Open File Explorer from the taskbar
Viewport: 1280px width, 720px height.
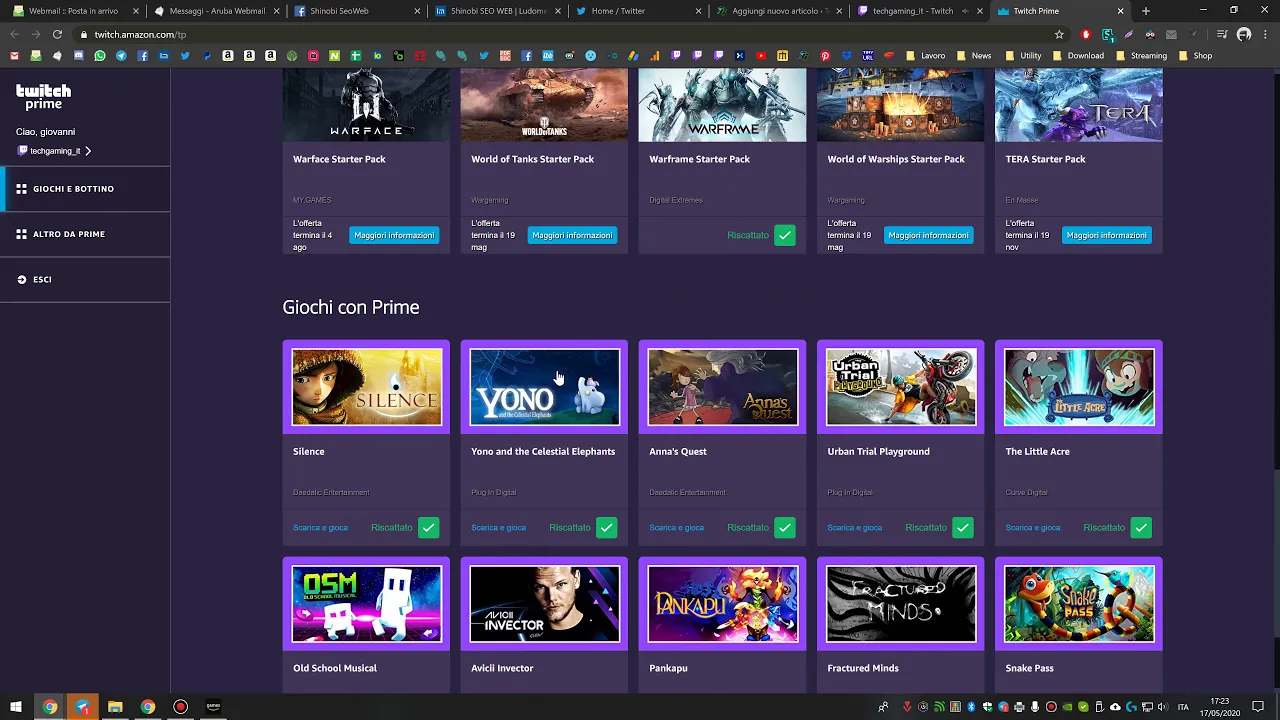point(115,707)
